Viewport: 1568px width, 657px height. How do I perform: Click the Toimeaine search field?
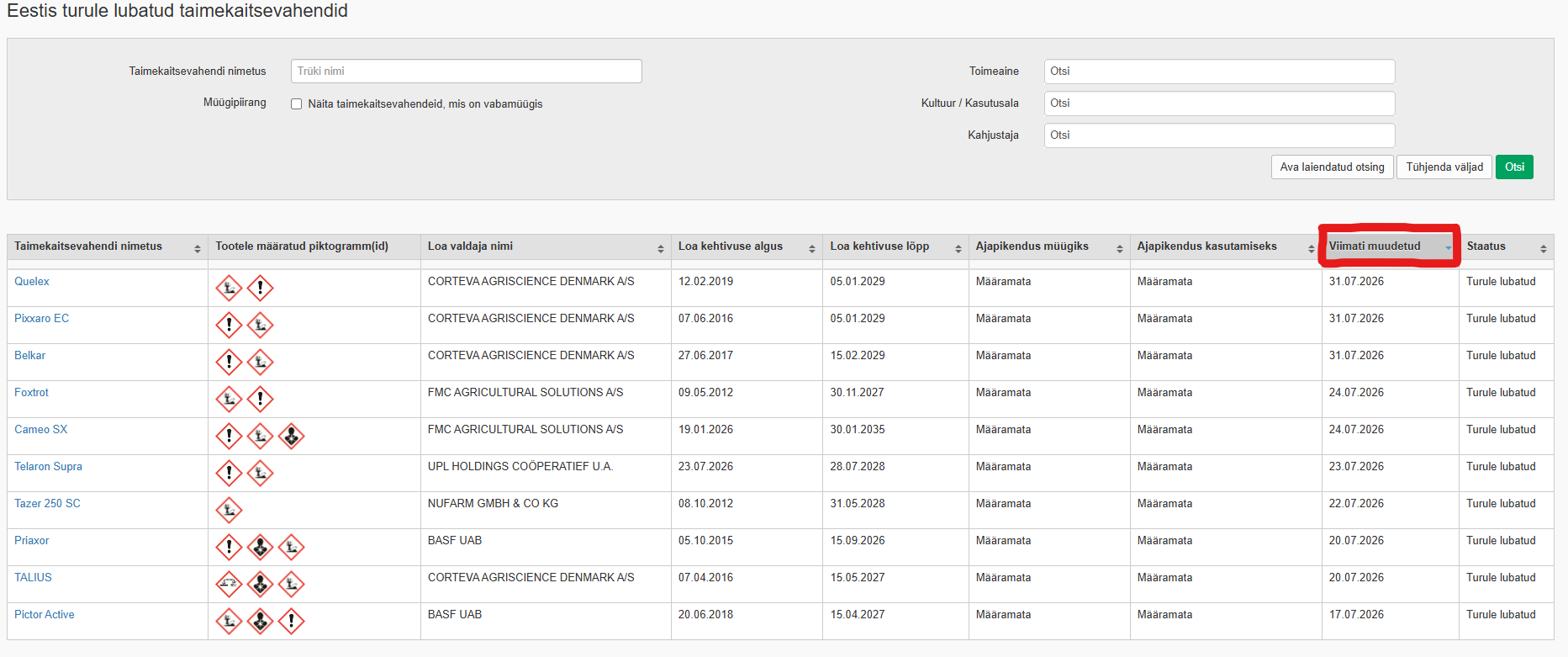(x=1219, y=72)
